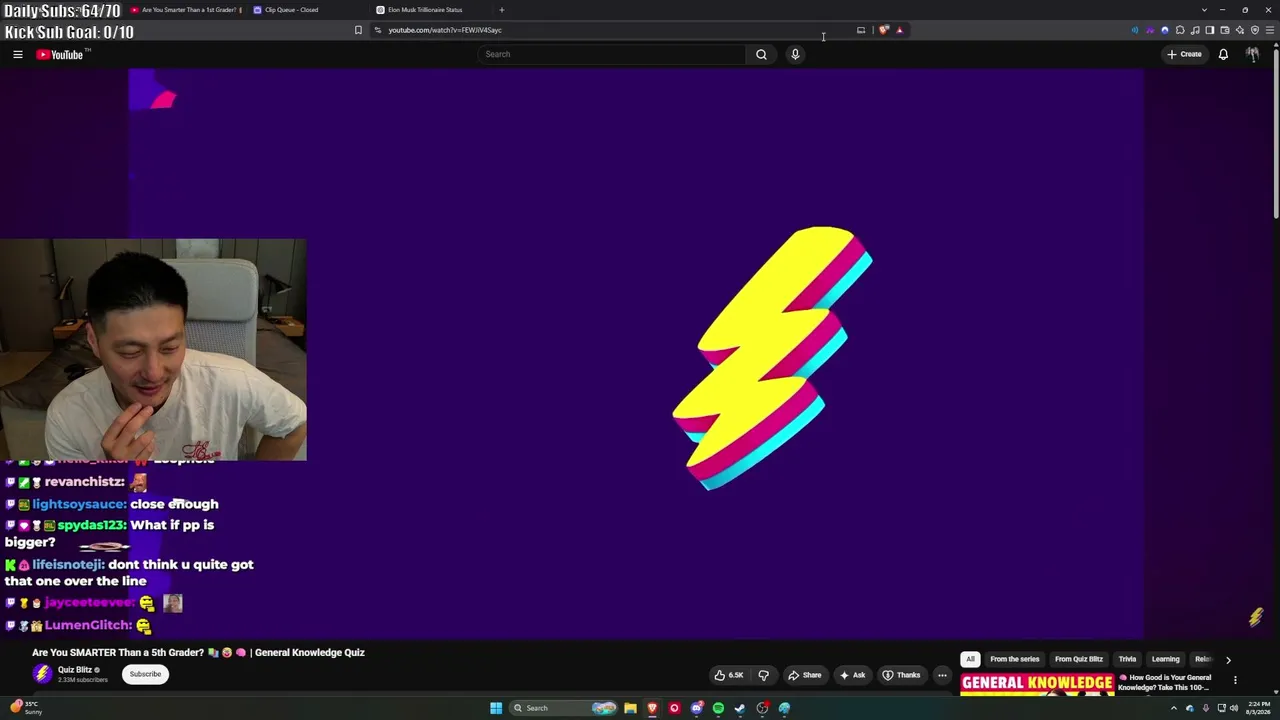Bookmark this page in the browser
This screenshot has height=720, width=1280.
click(358, 30)
